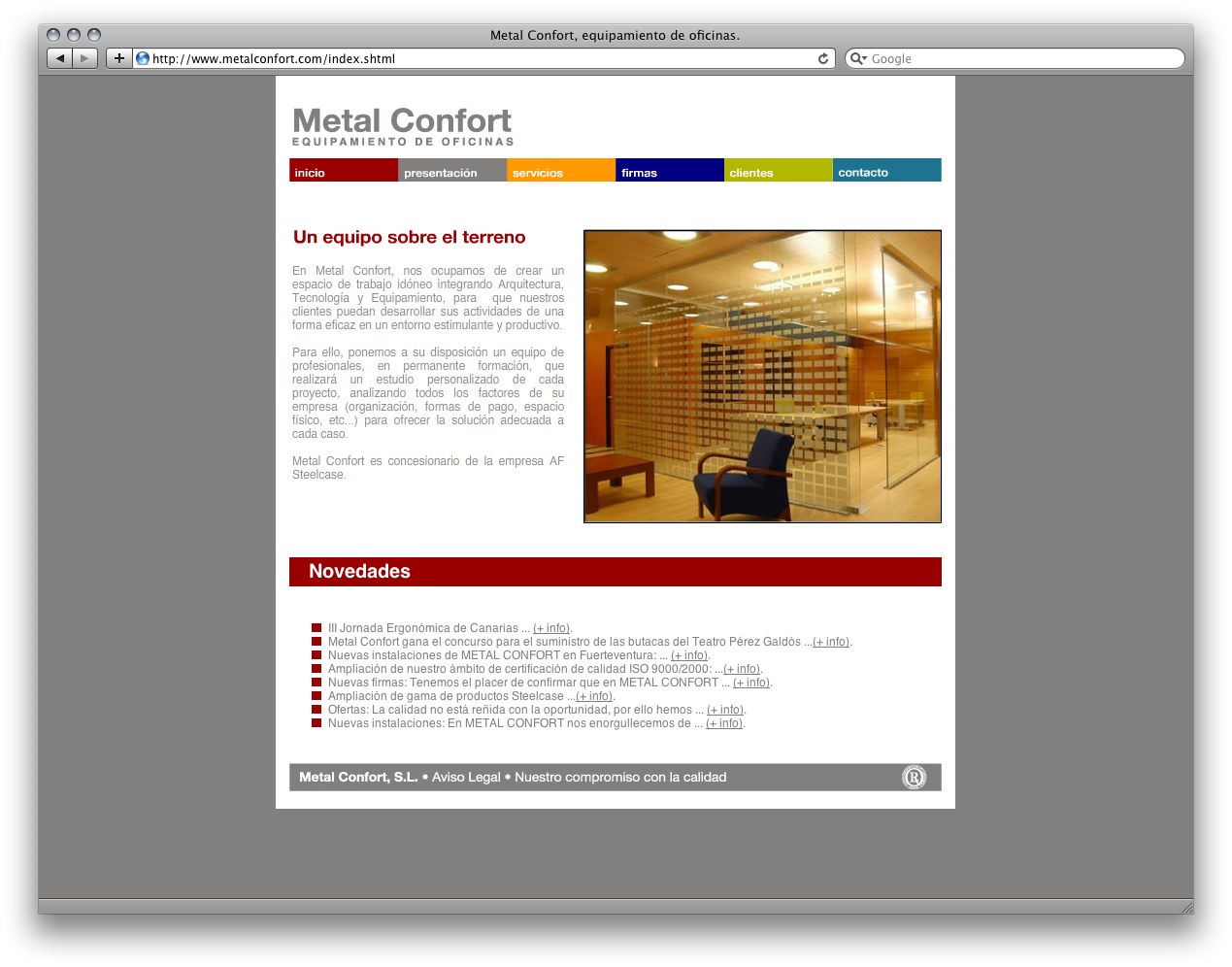Click Metal Confort, S.L. footer text
Screen dimensions: 1232x967
[x=358, y=777]
